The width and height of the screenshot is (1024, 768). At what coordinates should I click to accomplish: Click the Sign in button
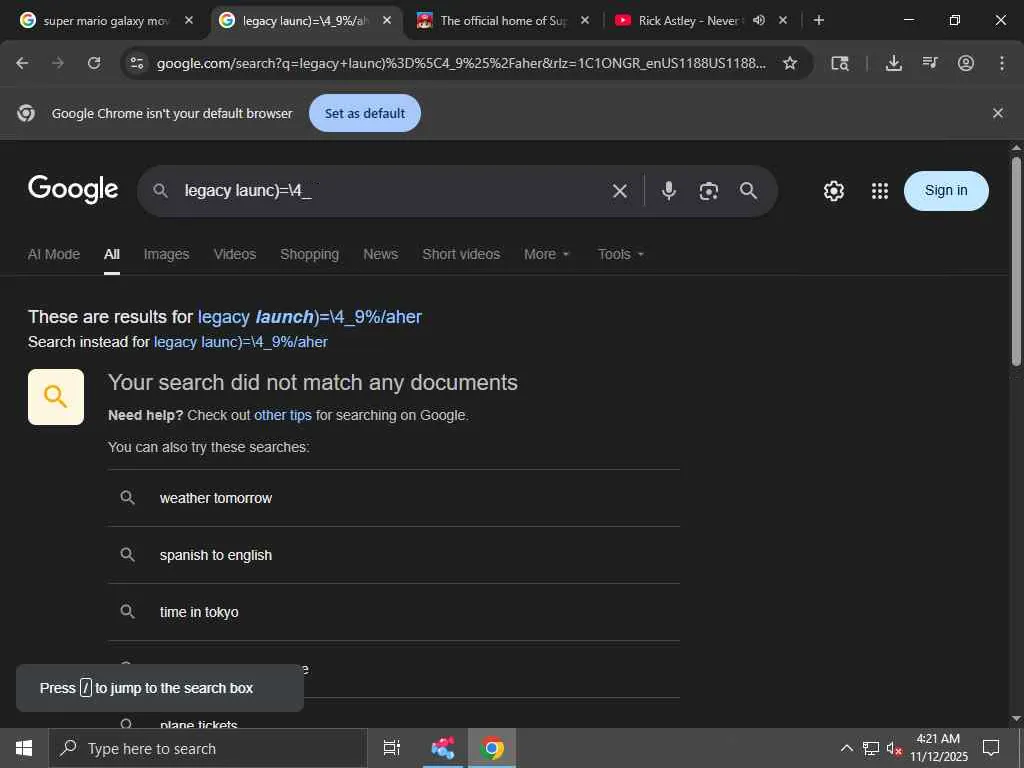coord(946,191)
